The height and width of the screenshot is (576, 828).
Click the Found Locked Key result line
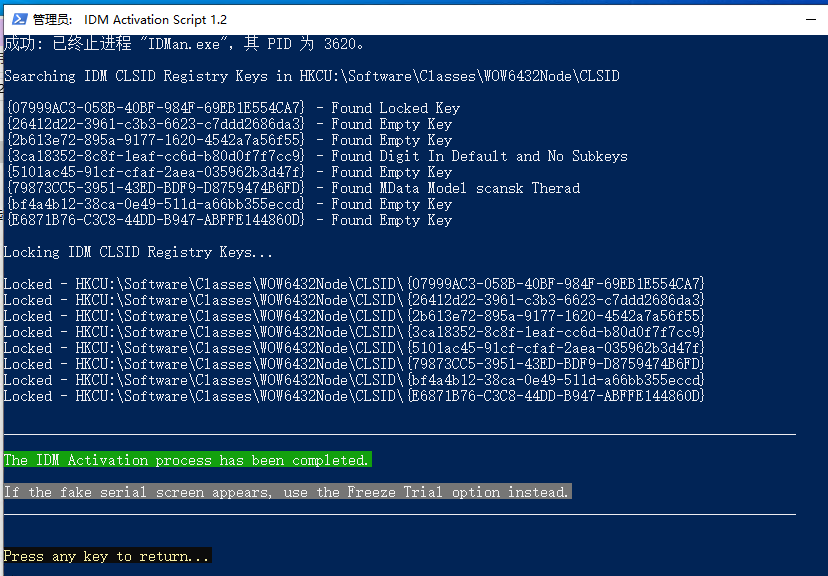[x=232, y=108]
